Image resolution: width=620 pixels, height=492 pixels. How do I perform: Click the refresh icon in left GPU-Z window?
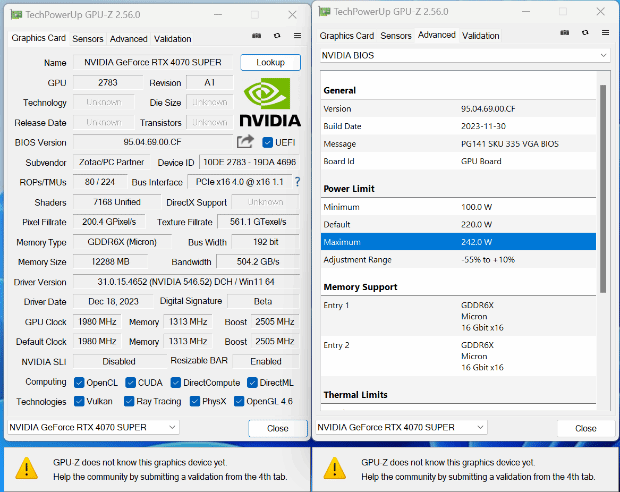click(277, 36)
